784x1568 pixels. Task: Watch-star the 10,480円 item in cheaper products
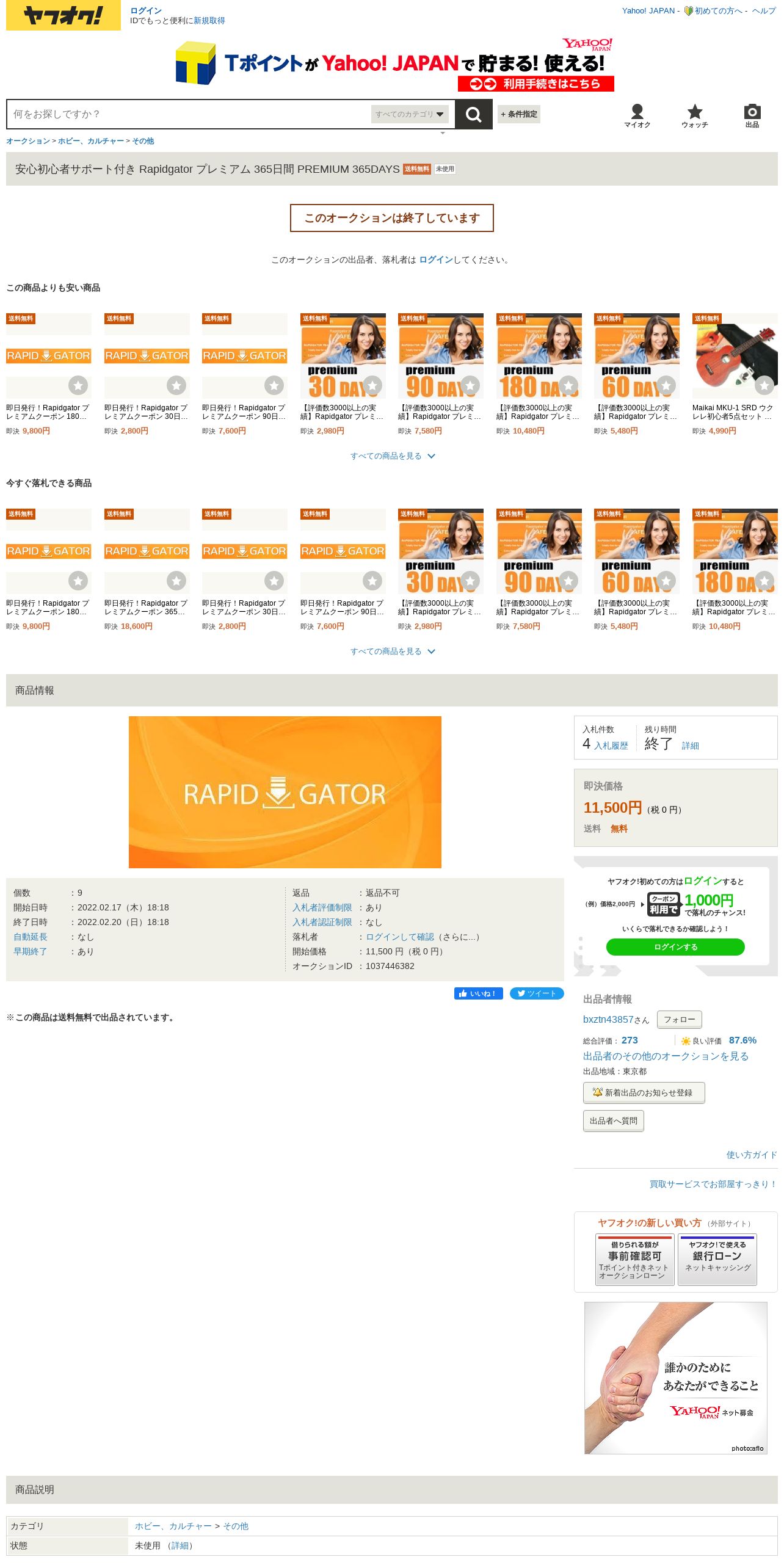click(x=568, y=385)
